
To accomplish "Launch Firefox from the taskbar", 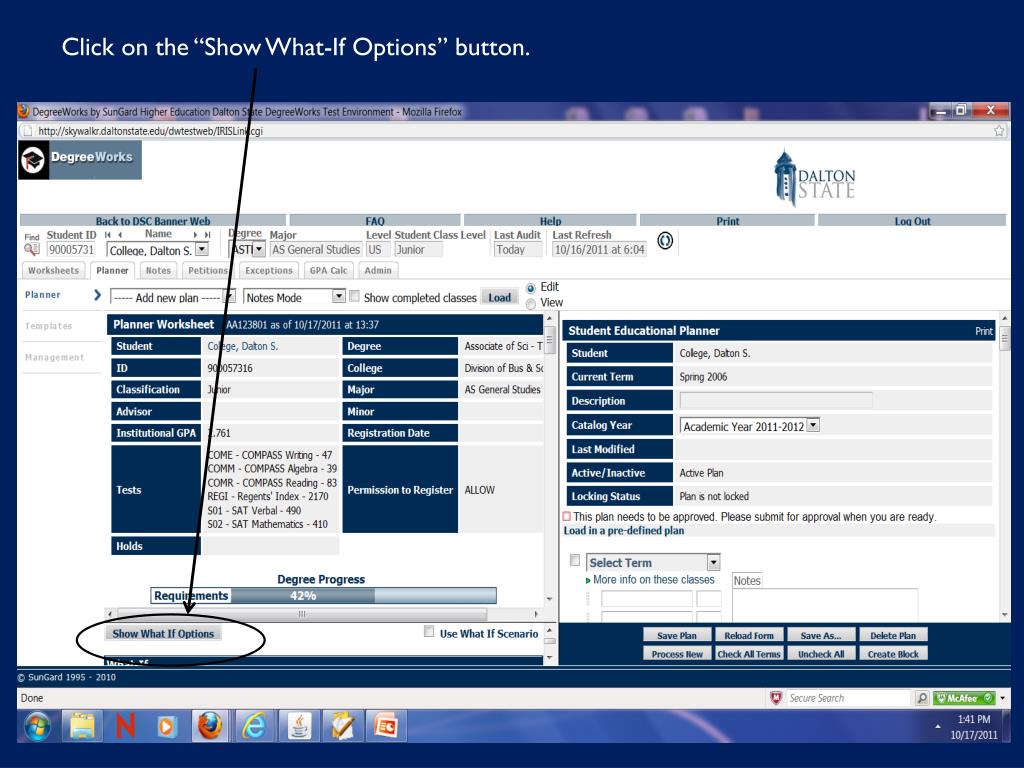I will coord(210,726).
